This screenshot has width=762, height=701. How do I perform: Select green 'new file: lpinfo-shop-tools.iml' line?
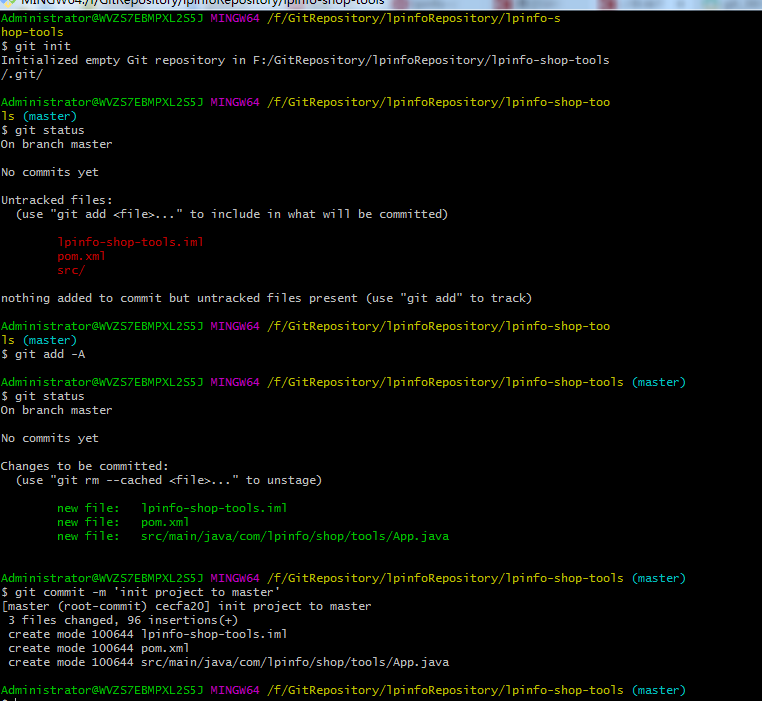172,508
